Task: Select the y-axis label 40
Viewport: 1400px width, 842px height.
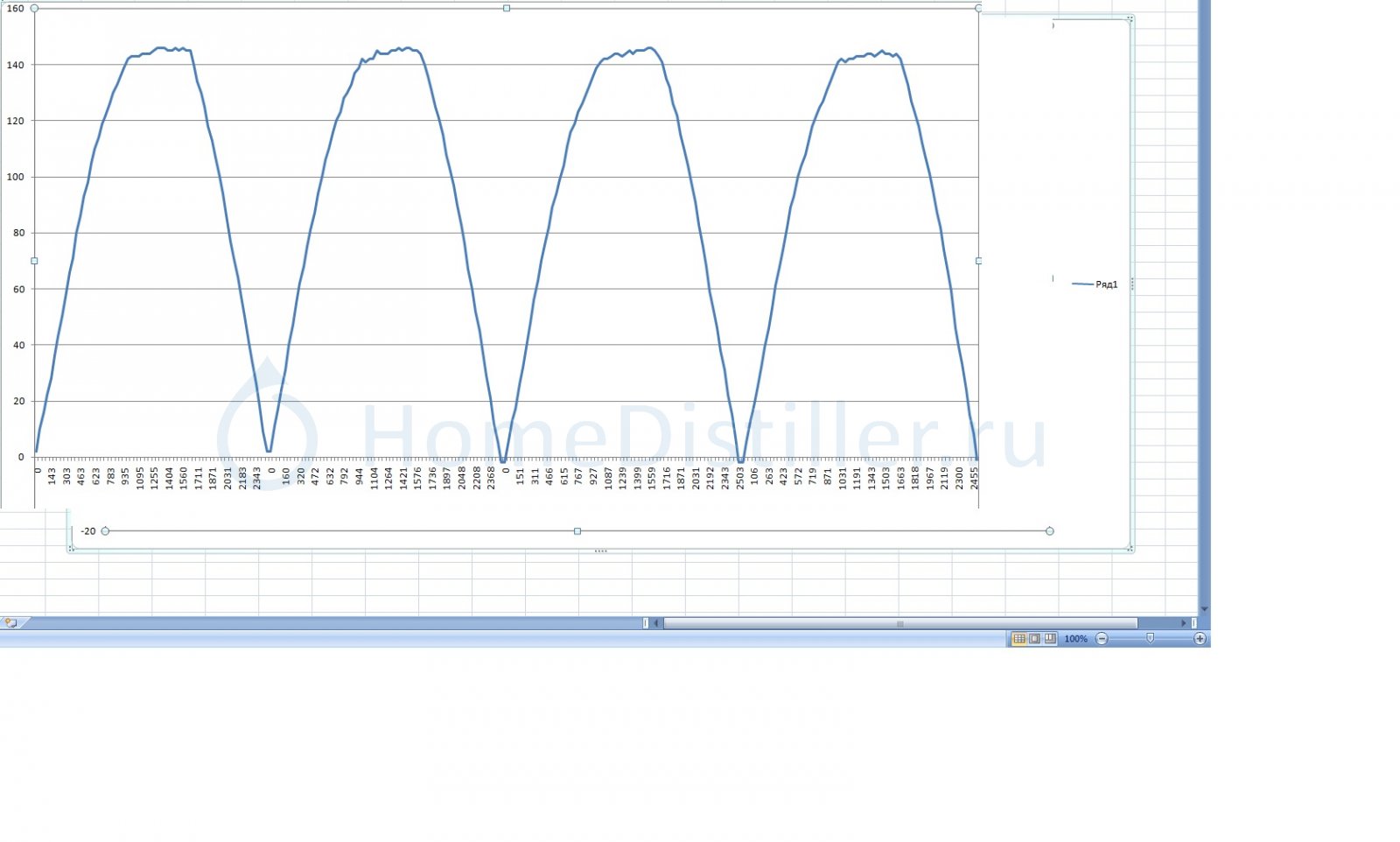Action: point(18,345)
